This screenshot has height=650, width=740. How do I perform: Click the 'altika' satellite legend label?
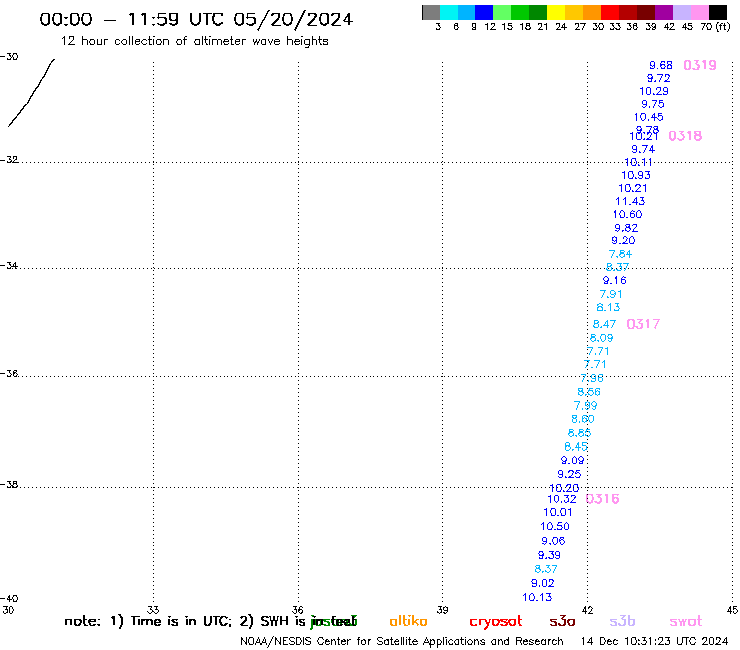point(408,621)
